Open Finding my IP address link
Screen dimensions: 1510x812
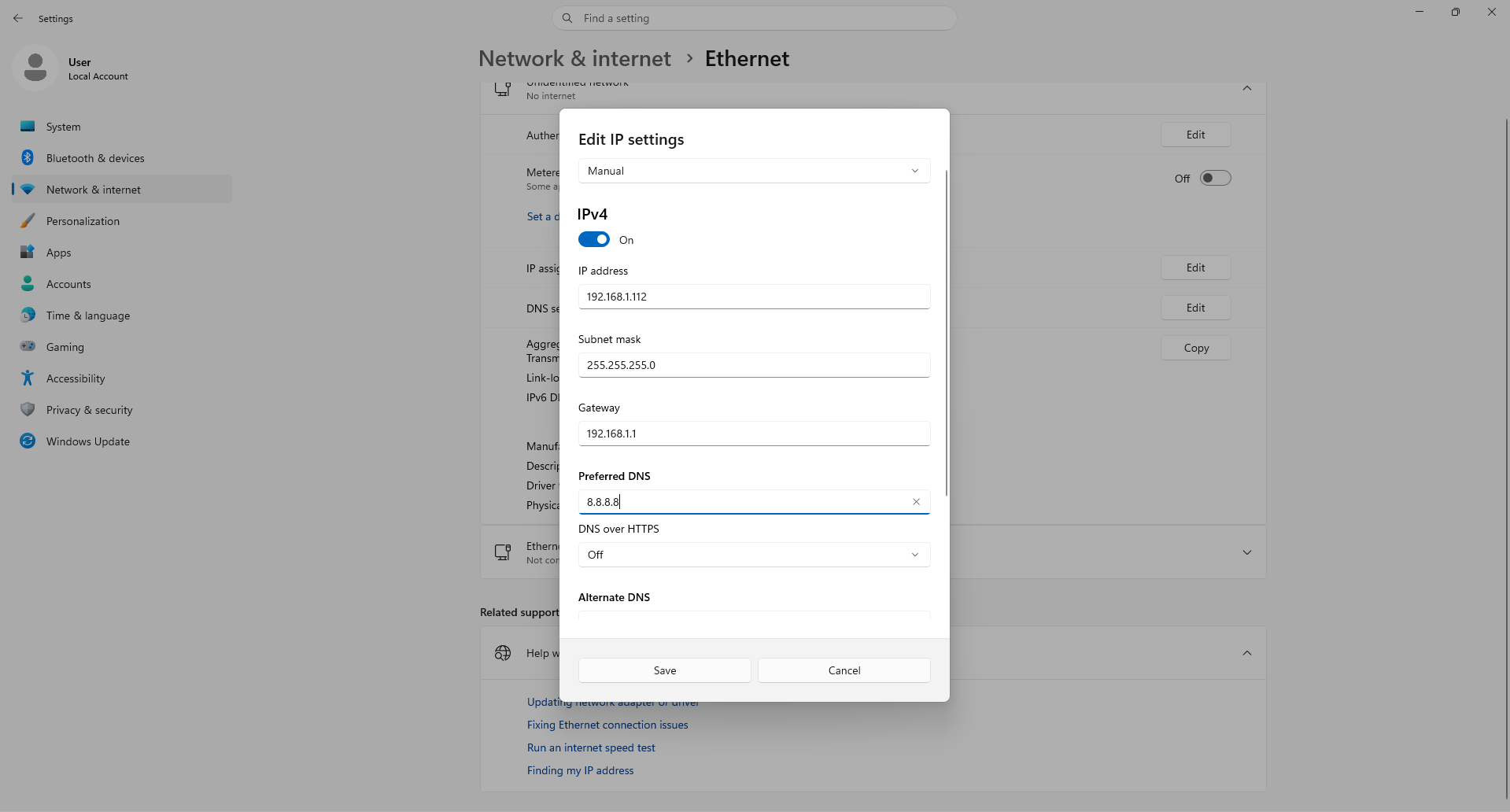coord(580,770)
